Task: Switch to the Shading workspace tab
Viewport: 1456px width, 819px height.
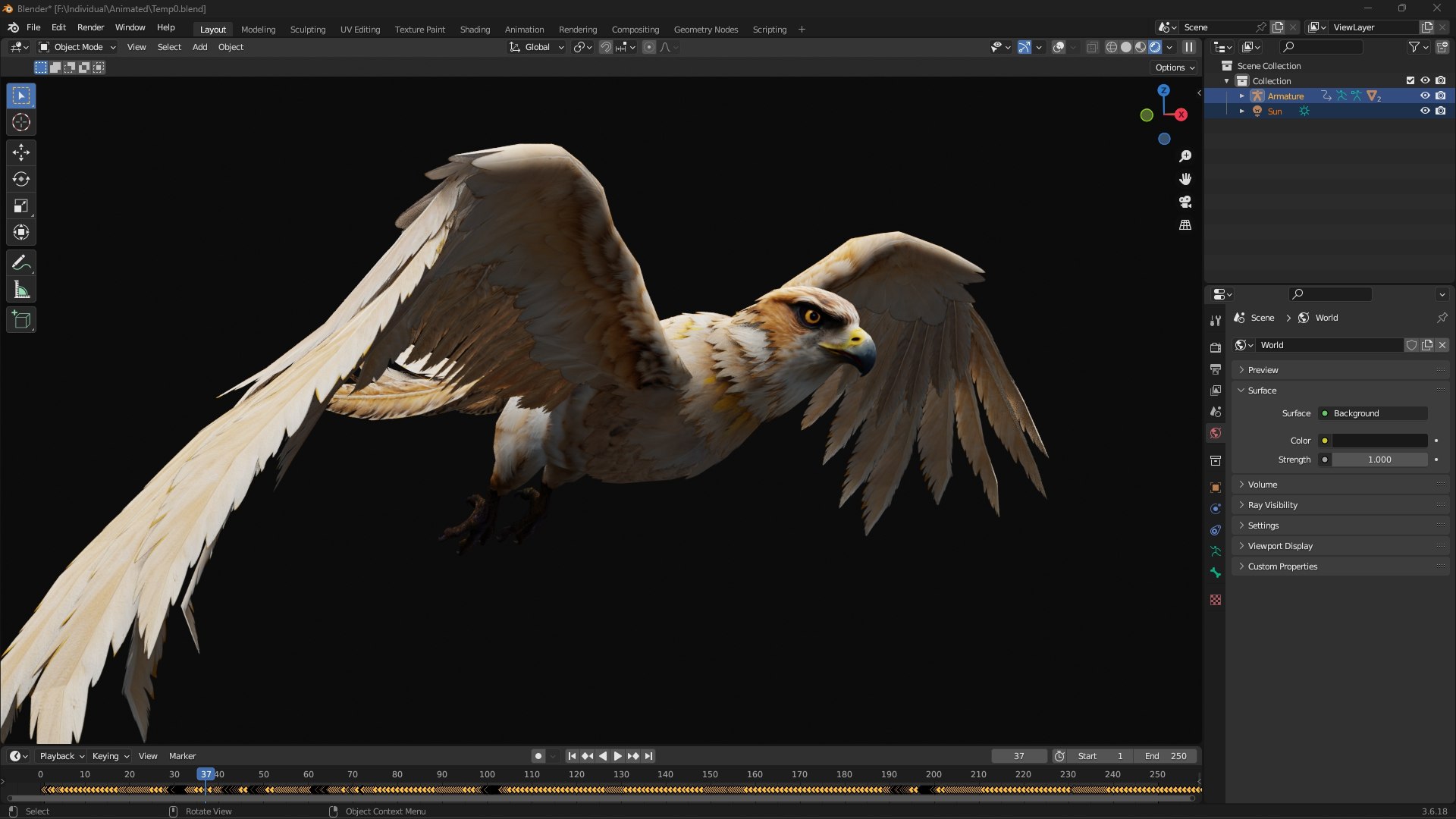Action: pos(475,30)
